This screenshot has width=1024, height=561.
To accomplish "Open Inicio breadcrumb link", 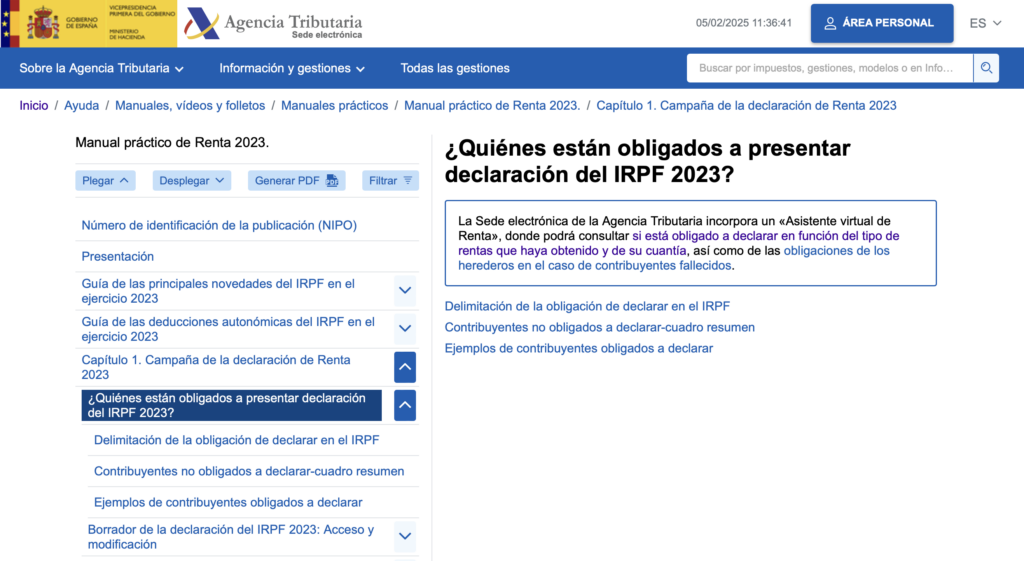I will pyautogui.click(x=34, y=105).
